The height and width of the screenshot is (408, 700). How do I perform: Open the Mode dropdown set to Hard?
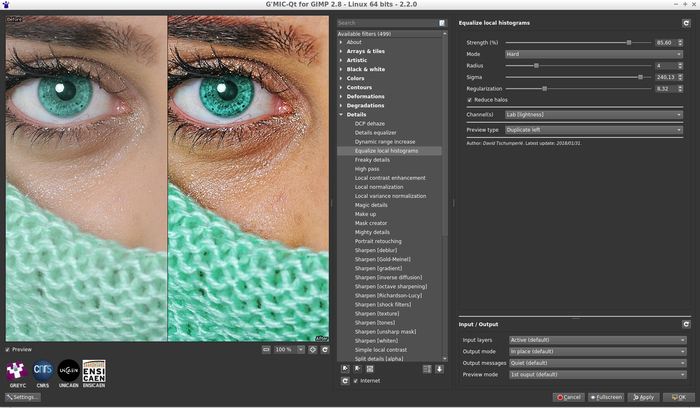[x=594, y=54]
